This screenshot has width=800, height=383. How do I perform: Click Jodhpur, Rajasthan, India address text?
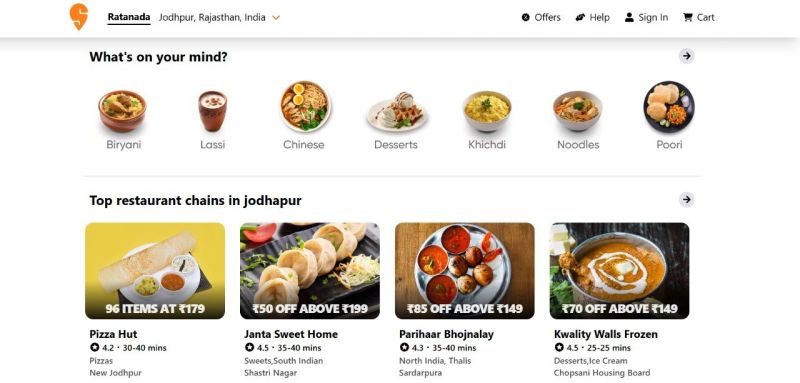coord(212,17)
